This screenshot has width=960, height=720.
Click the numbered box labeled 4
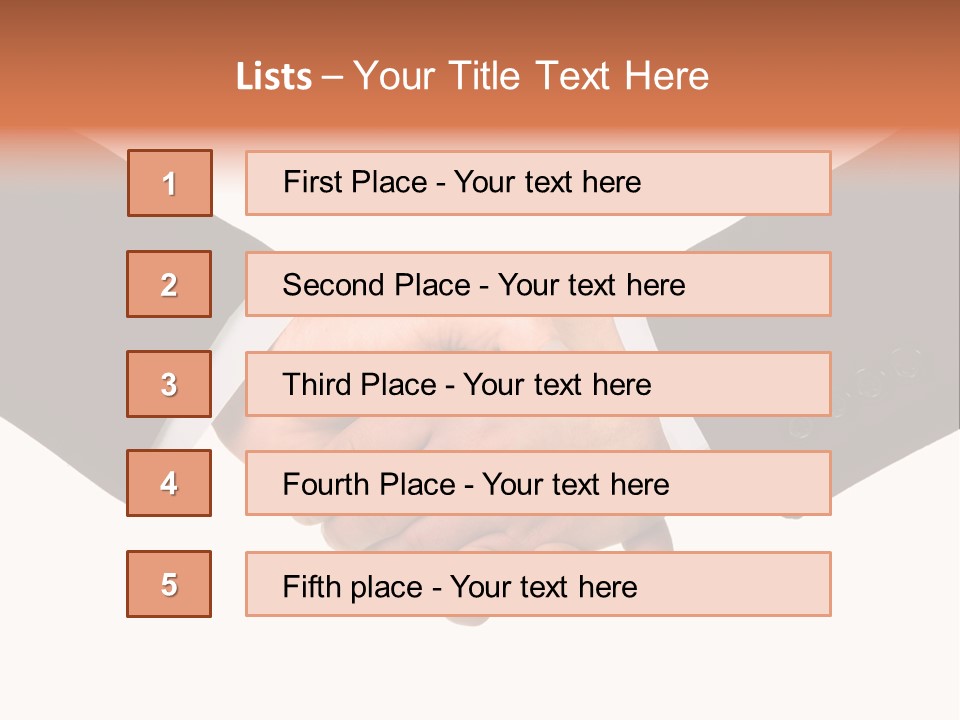coord(169,483)
